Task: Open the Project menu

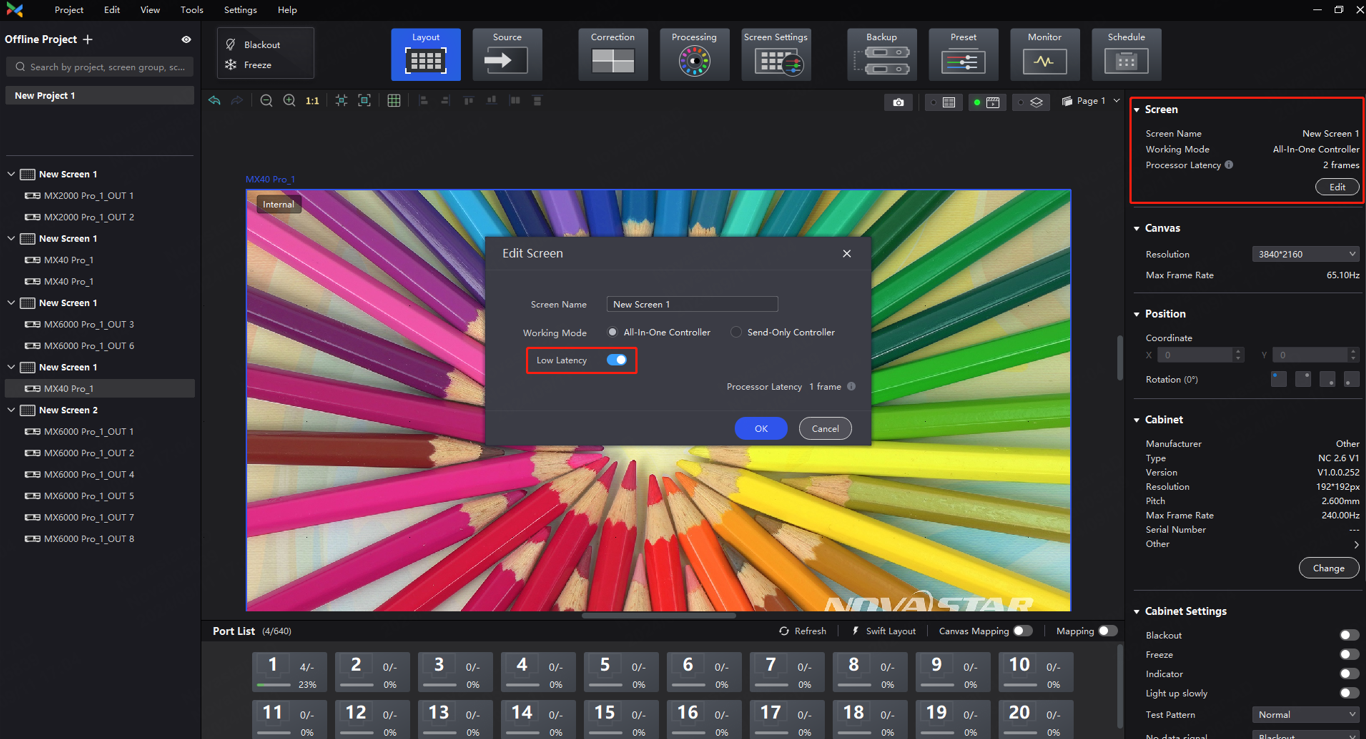Action: coord(69,10)
